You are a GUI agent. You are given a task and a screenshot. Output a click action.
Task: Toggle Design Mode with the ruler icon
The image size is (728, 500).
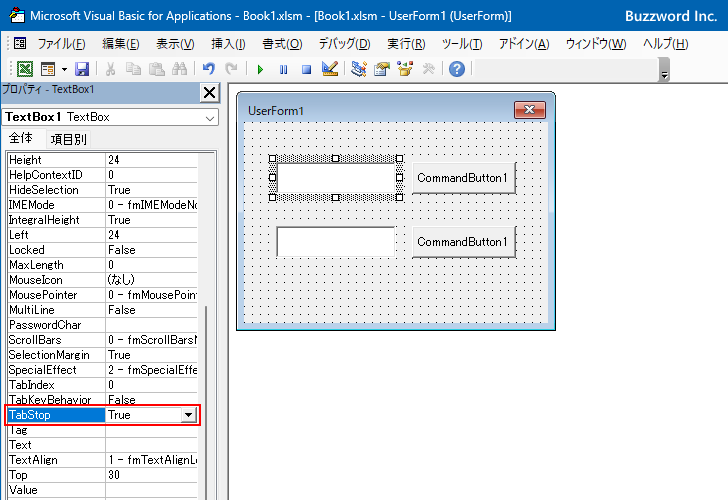(330, 69)
